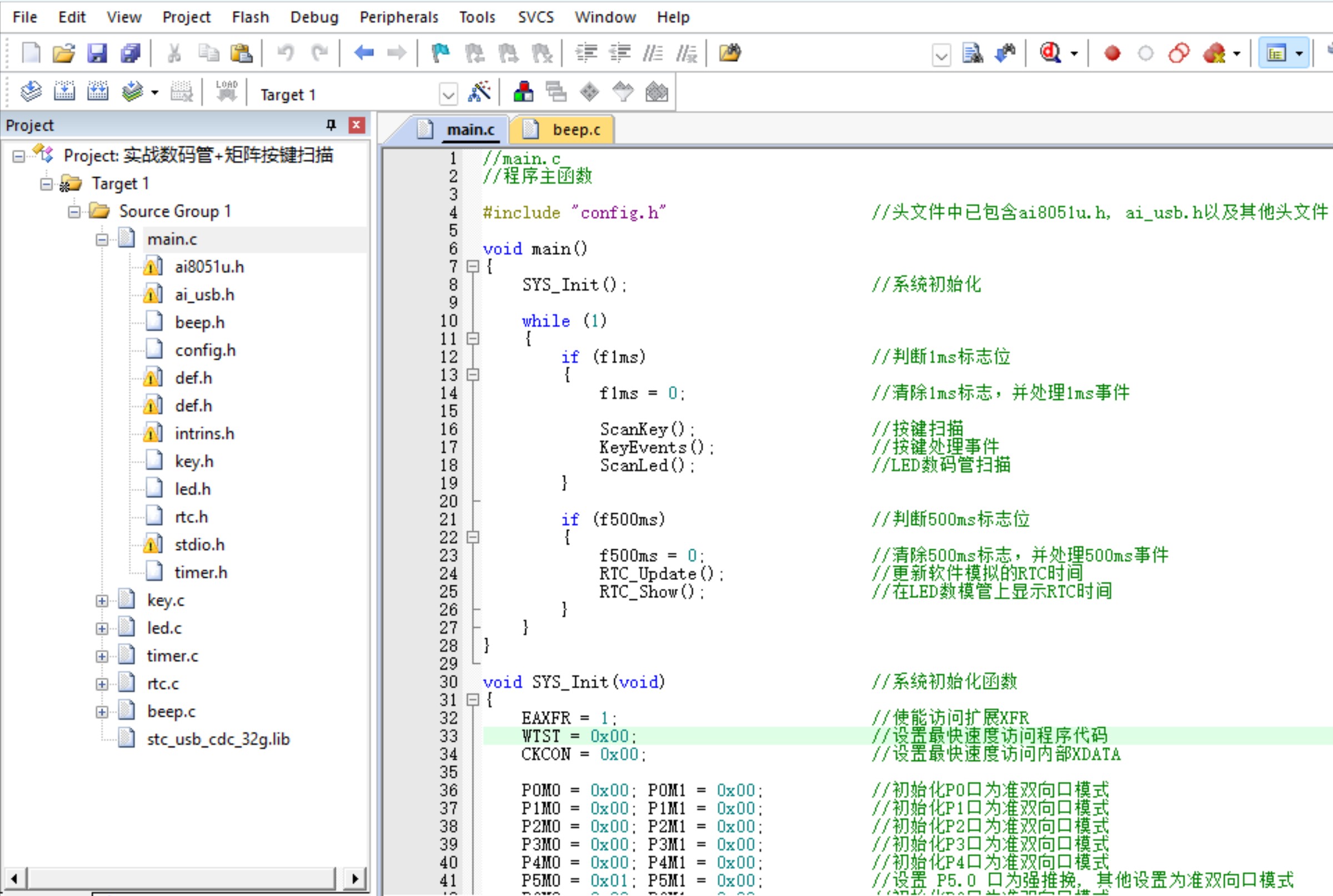The image size is (1333, 896).
Task: Navigate forward with the right arrow
Action: pyautogui.click(x=397, y=53)
